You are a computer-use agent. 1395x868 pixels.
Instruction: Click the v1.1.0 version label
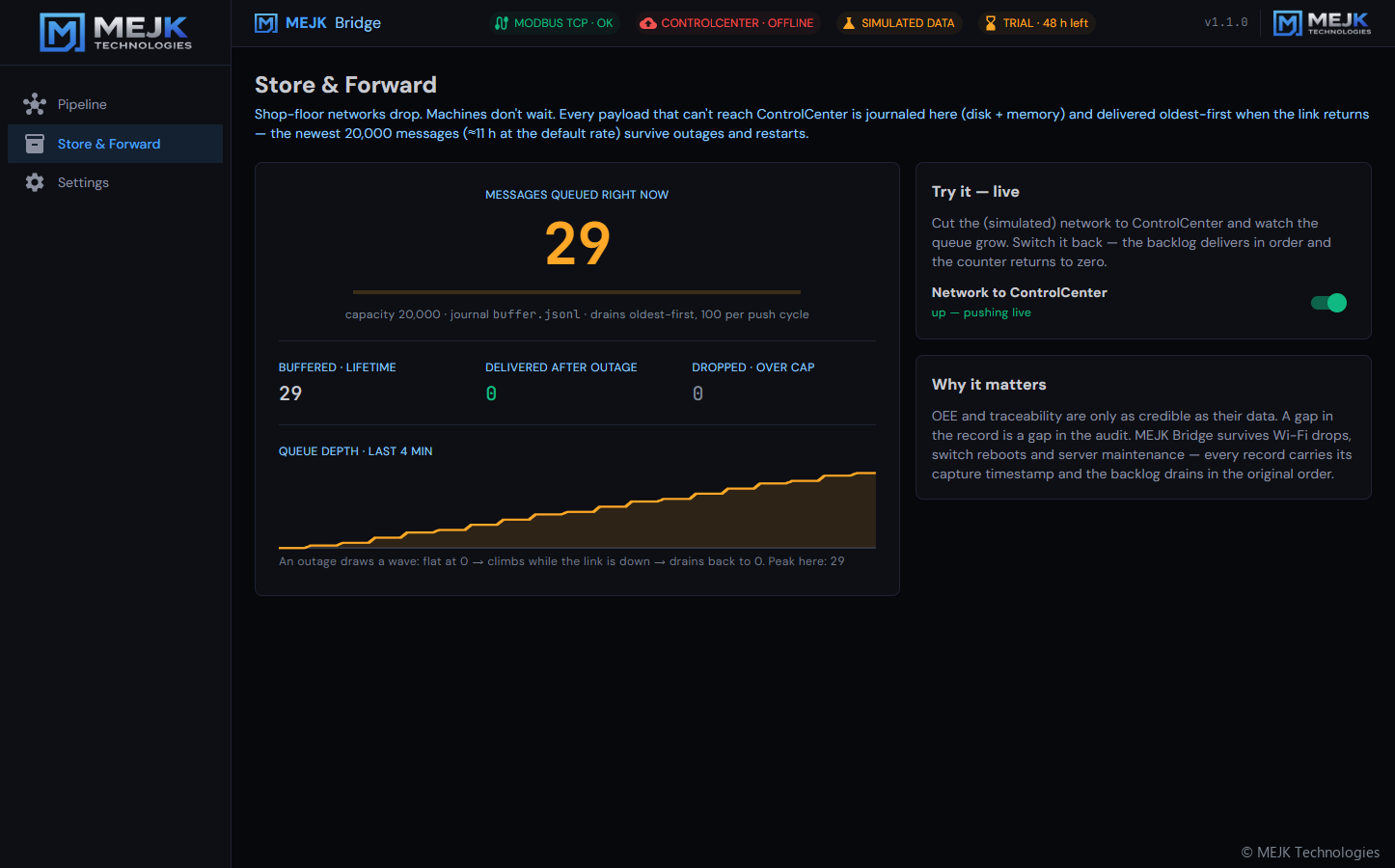coord(1226,23)
